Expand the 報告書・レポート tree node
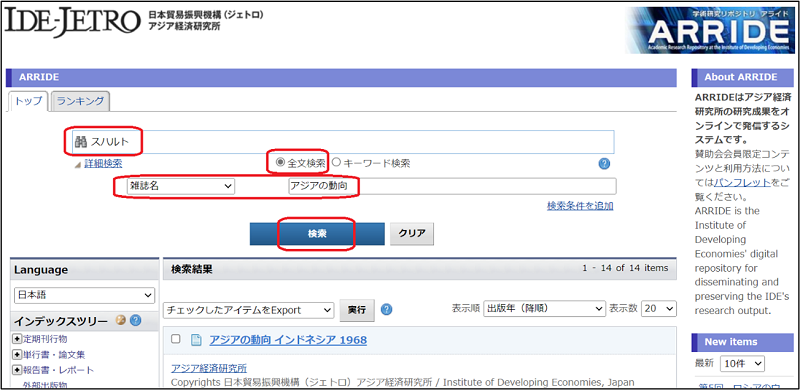800x390 pixels. (x=17, y=370)
